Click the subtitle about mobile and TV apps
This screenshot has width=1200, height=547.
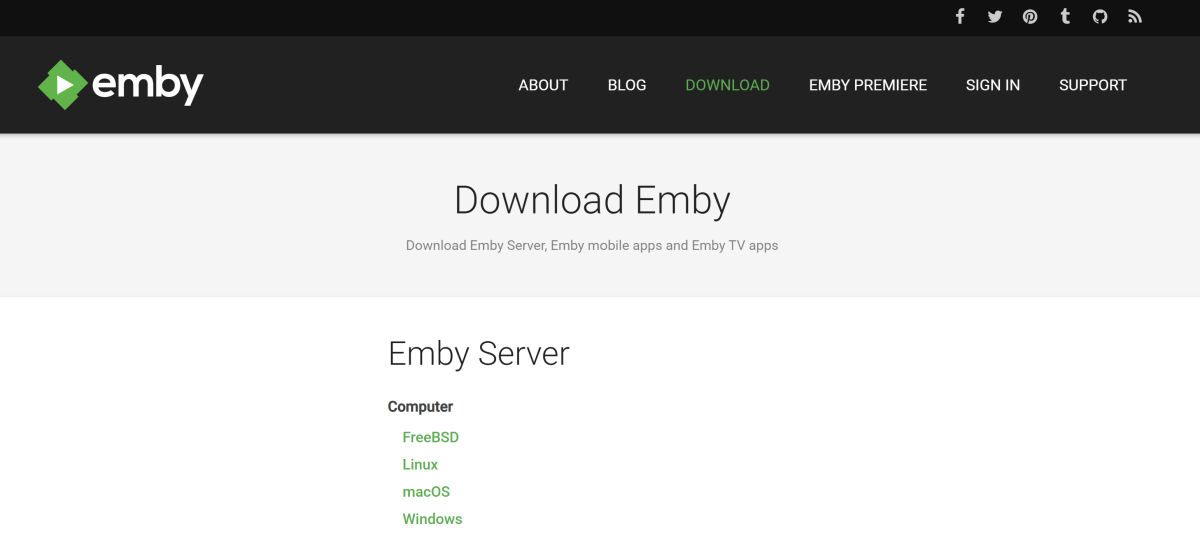point(592,245)
